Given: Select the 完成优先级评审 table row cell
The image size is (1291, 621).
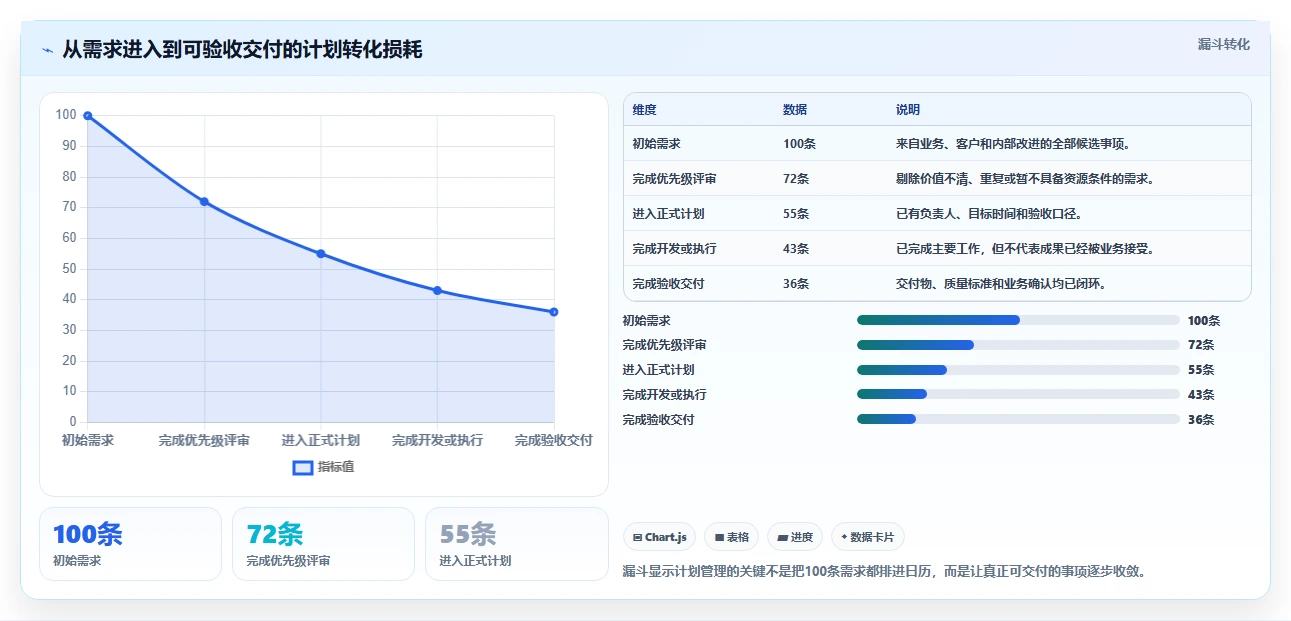Looking at the screenshot, I should coord(675,179).
